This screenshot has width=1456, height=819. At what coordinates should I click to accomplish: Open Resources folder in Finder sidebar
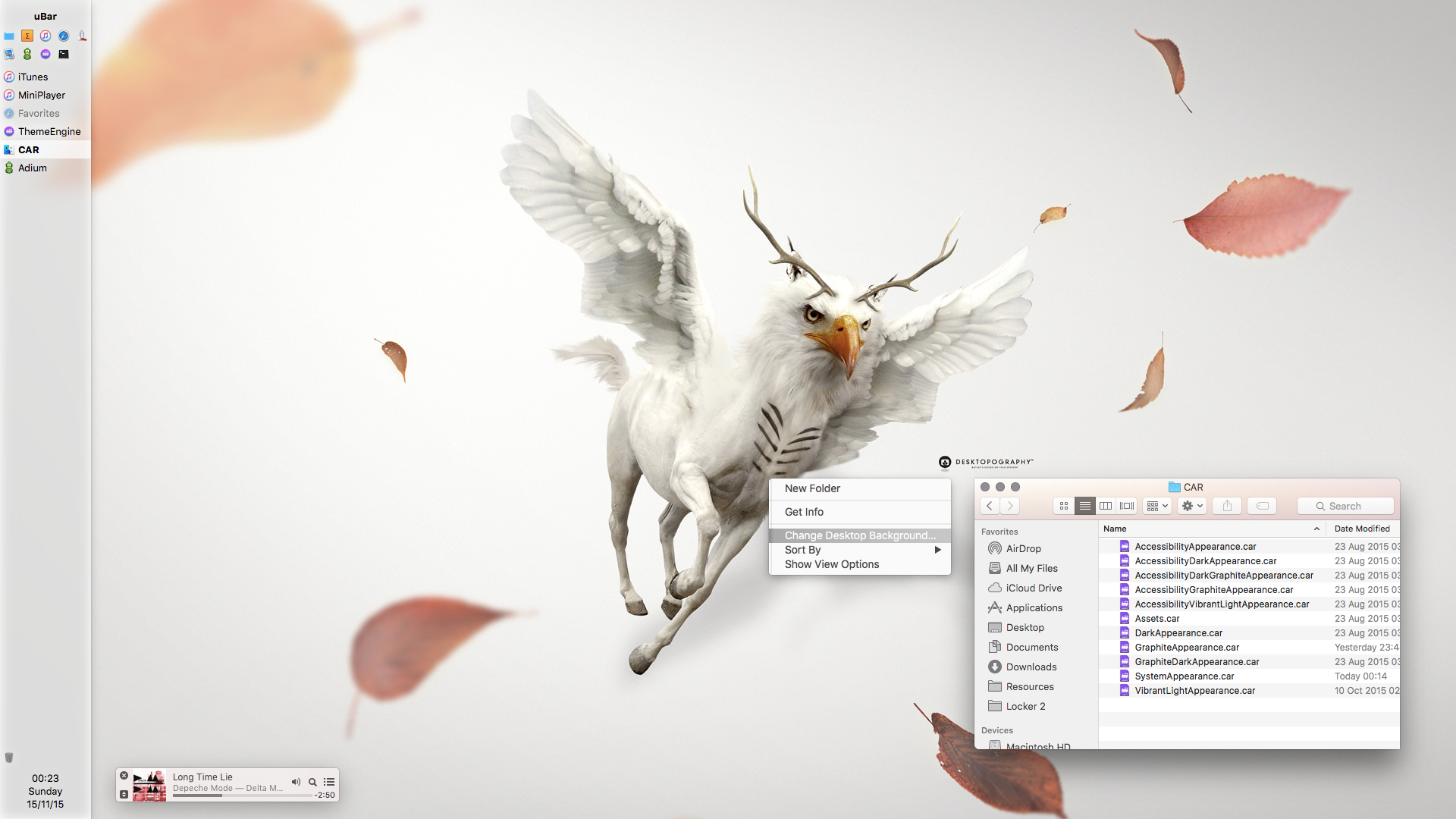click(1036, 686)
